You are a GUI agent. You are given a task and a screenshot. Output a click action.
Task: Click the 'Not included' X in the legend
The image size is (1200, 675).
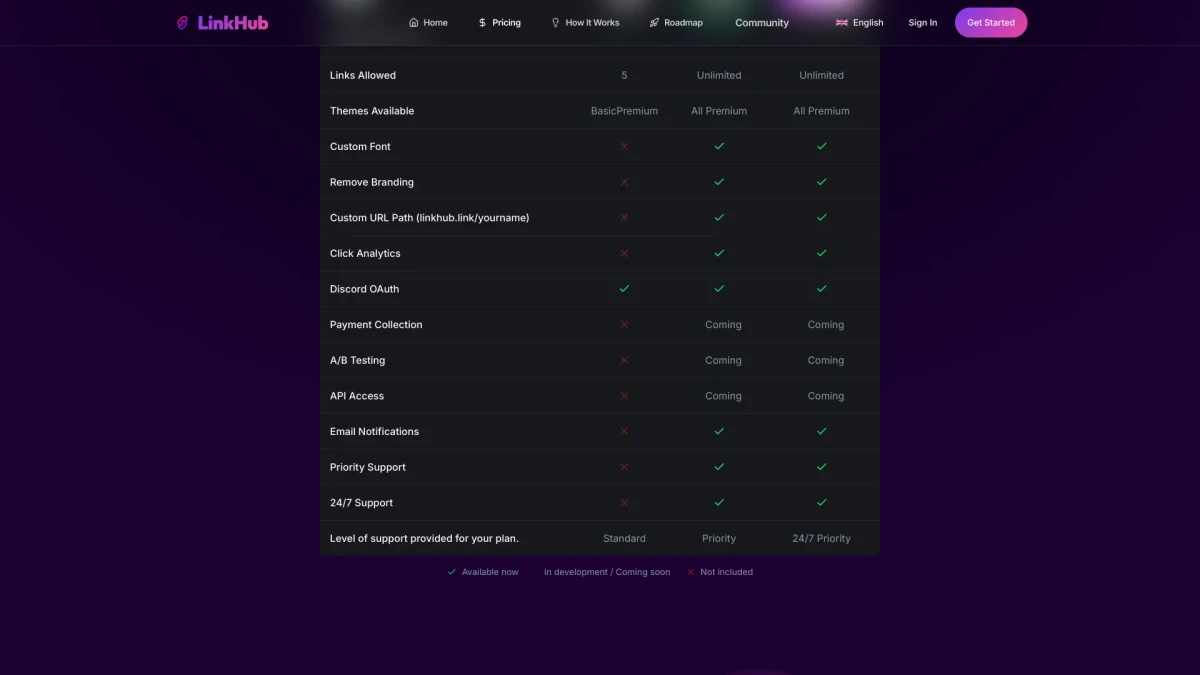(x=690, y=572)
